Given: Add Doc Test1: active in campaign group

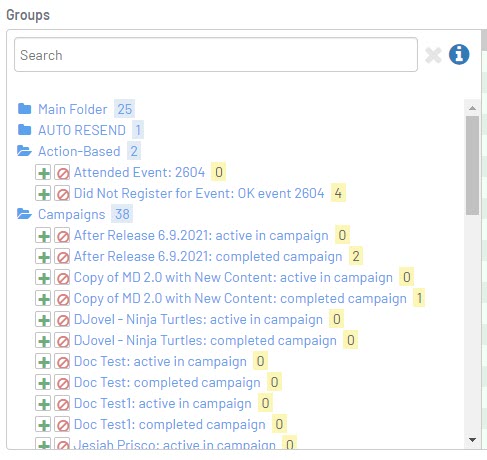Looking at the screenshot, I should pos(43,404).
